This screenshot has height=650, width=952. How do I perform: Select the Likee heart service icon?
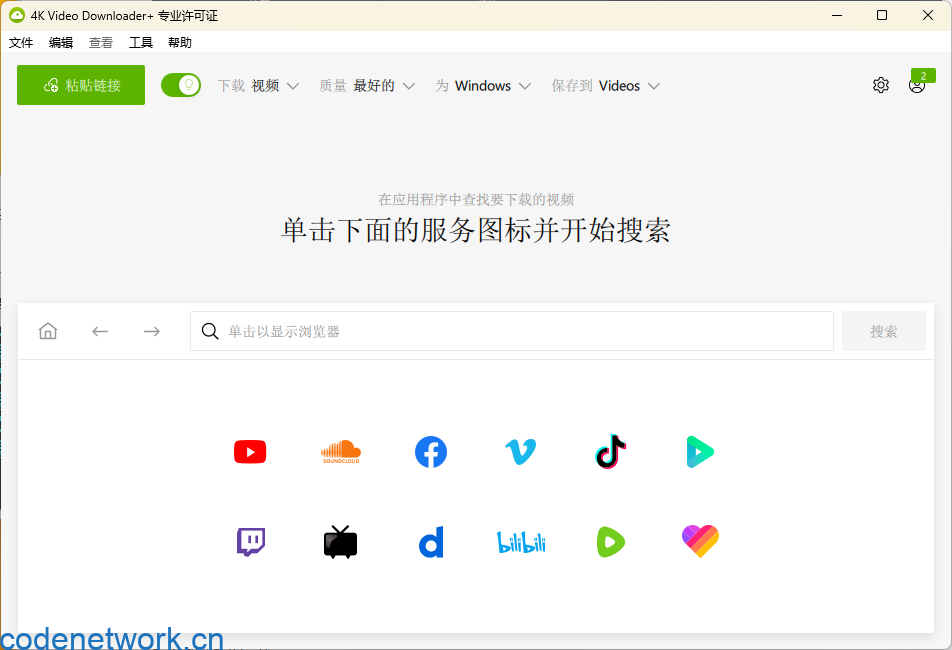tap(700, 542)
